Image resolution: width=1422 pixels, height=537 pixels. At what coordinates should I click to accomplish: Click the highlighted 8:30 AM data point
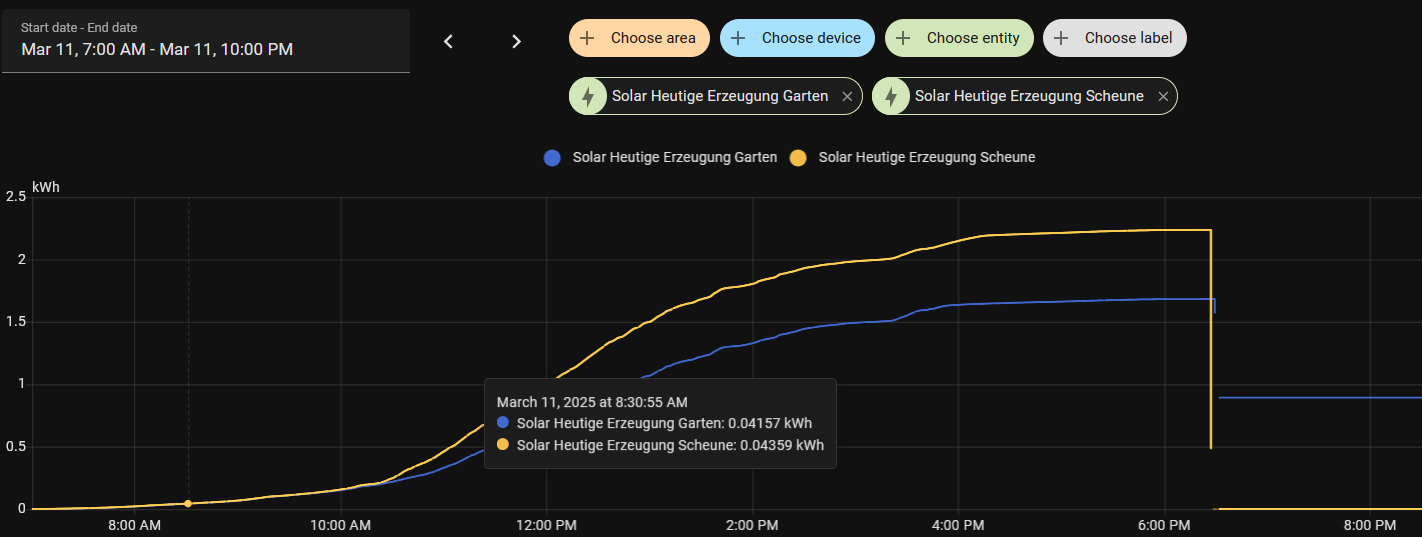(188, 504)
